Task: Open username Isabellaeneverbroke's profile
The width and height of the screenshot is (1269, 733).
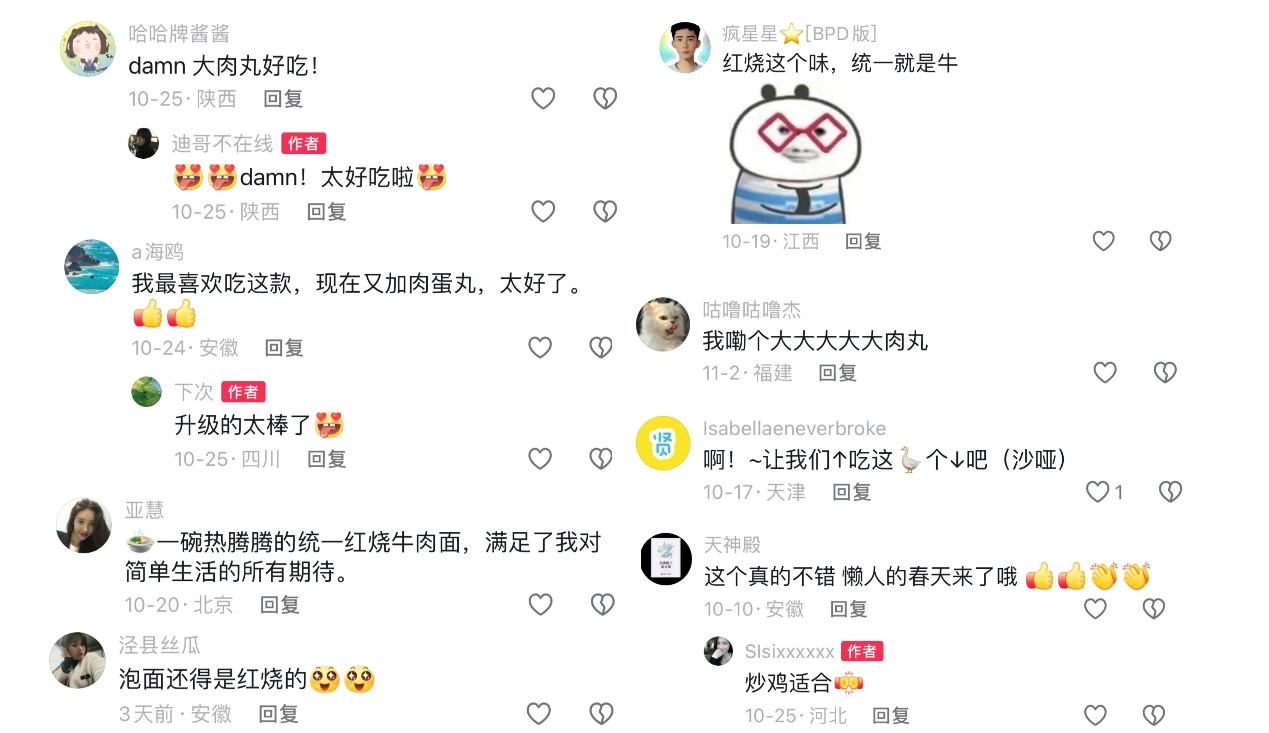Action: tap(795, 428)
